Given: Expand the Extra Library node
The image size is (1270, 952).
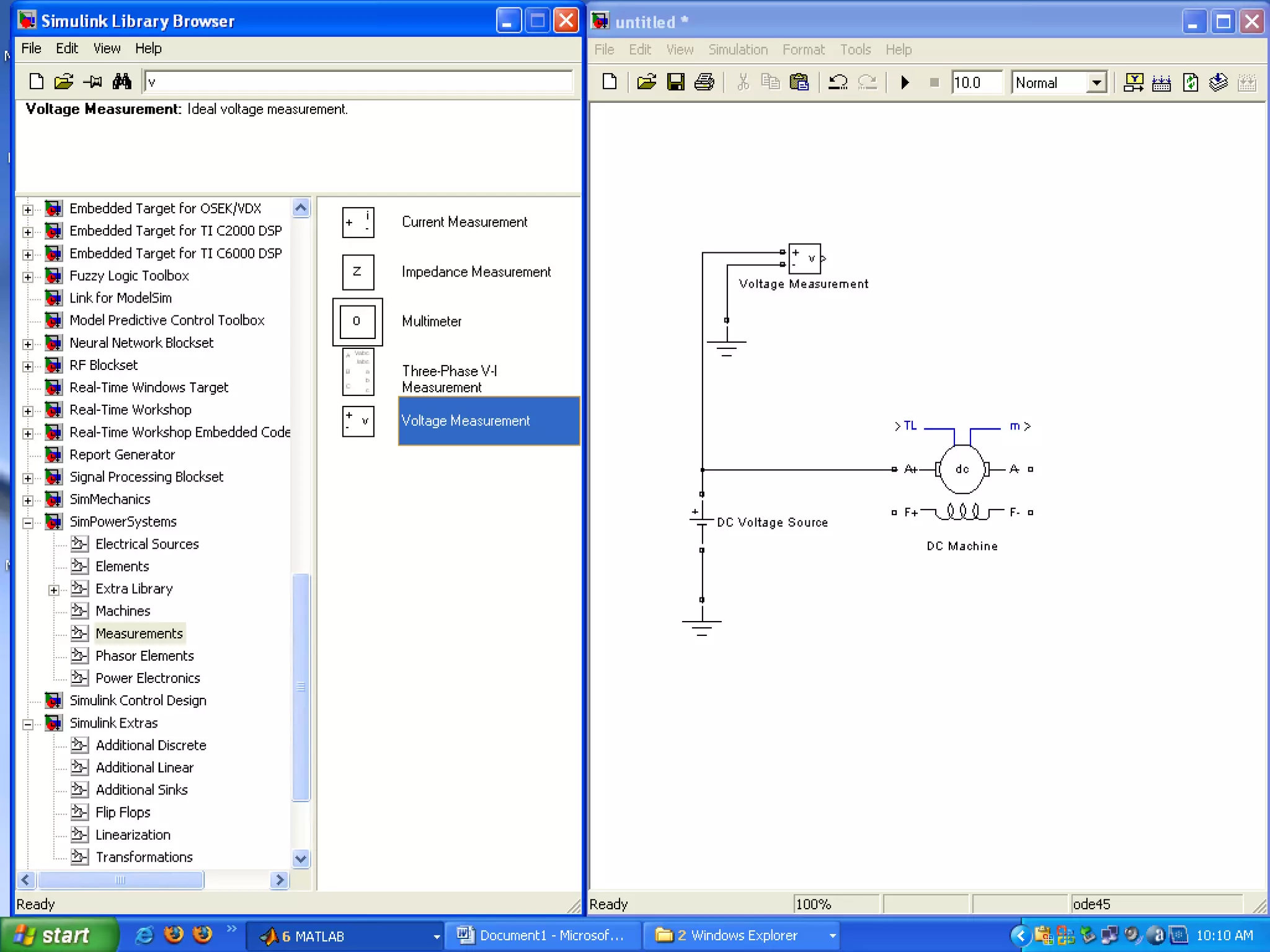Looking at the screenshot, I should tap(54, 589).
